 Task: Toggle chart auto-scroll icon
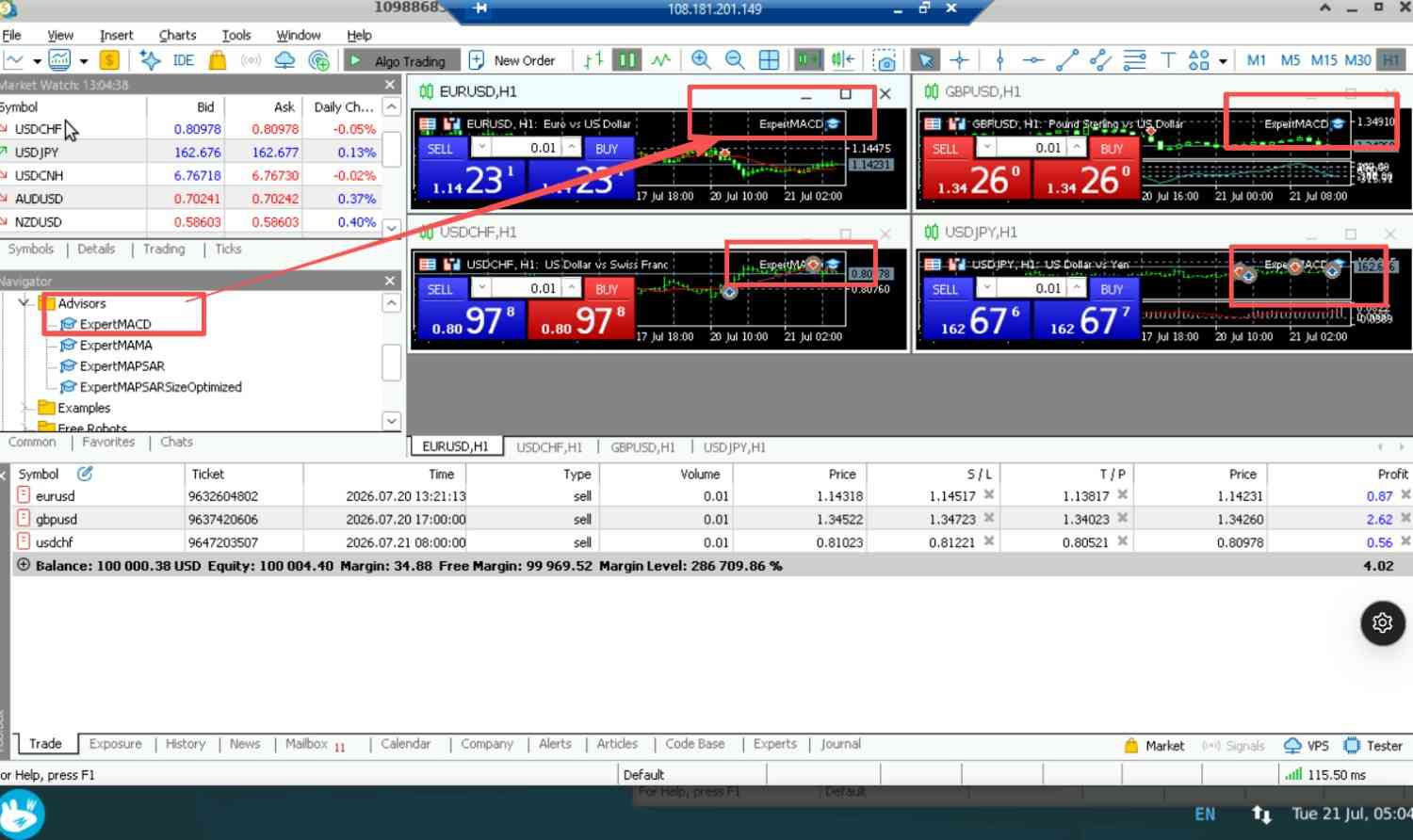coord(808,60)
